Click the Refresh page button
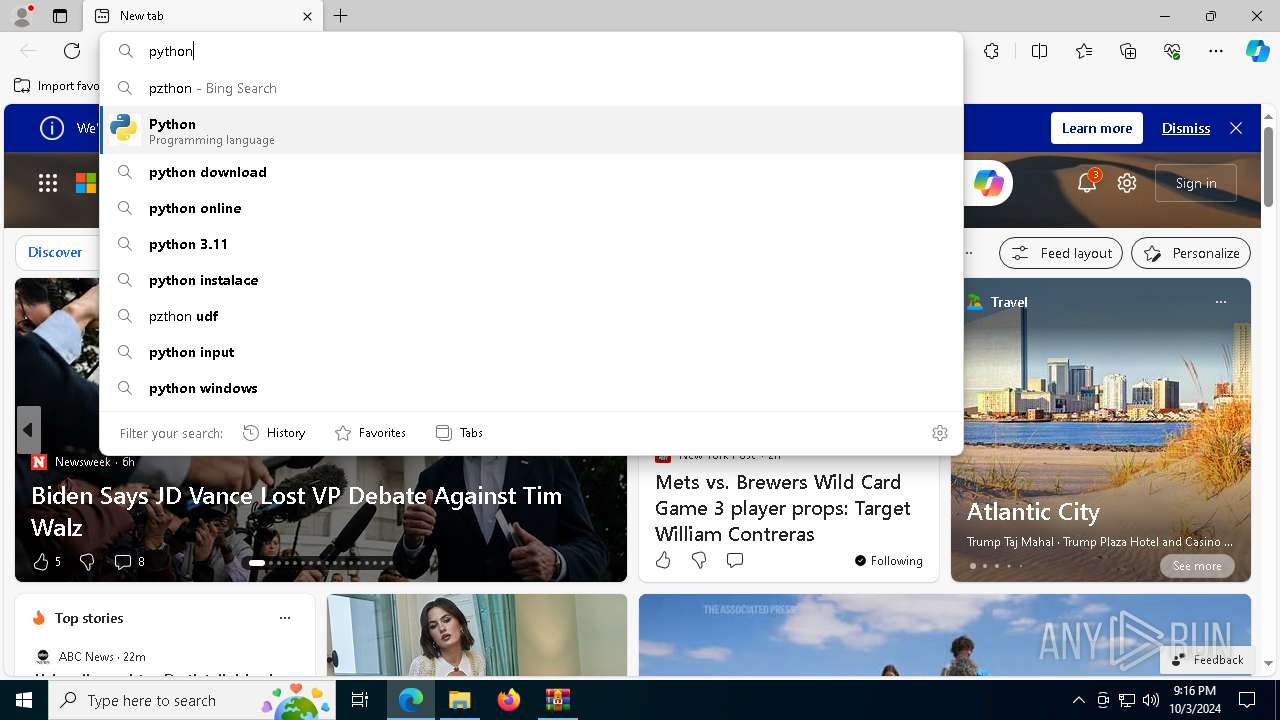 pos(72,51)
